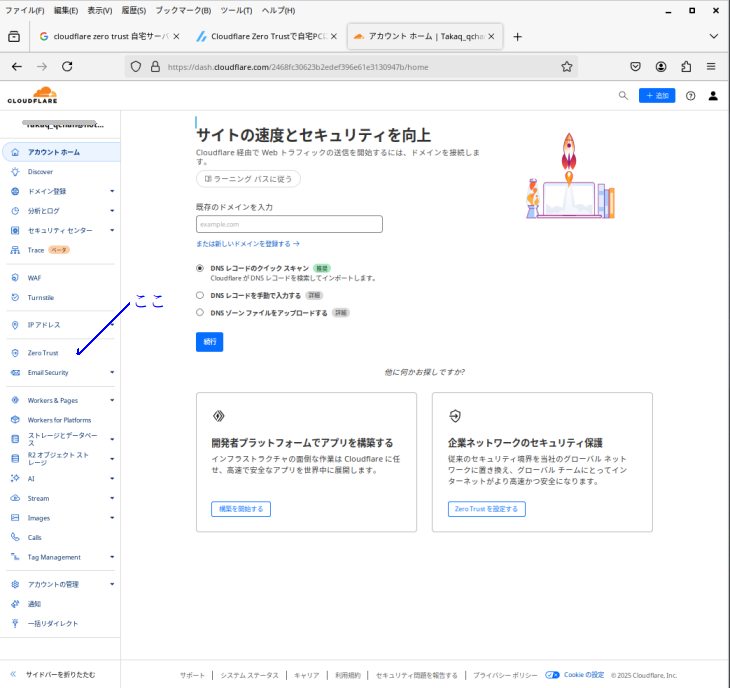The width and height of the screenshot is (730, 688).
Task: Open Turnstile in sidebar
Action: [x=41, y=297]
